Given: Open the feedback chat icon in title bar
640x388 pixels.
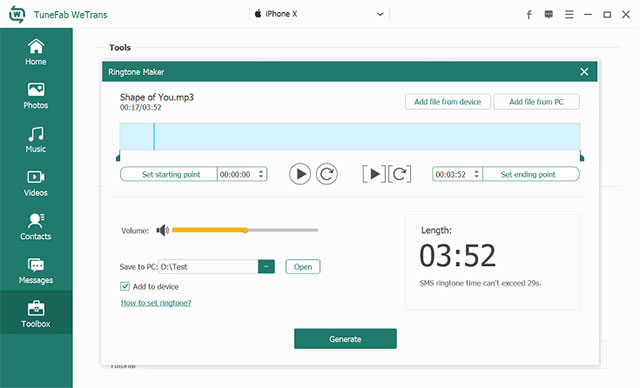Looking at the screenshot, I should tap(549, 15).
